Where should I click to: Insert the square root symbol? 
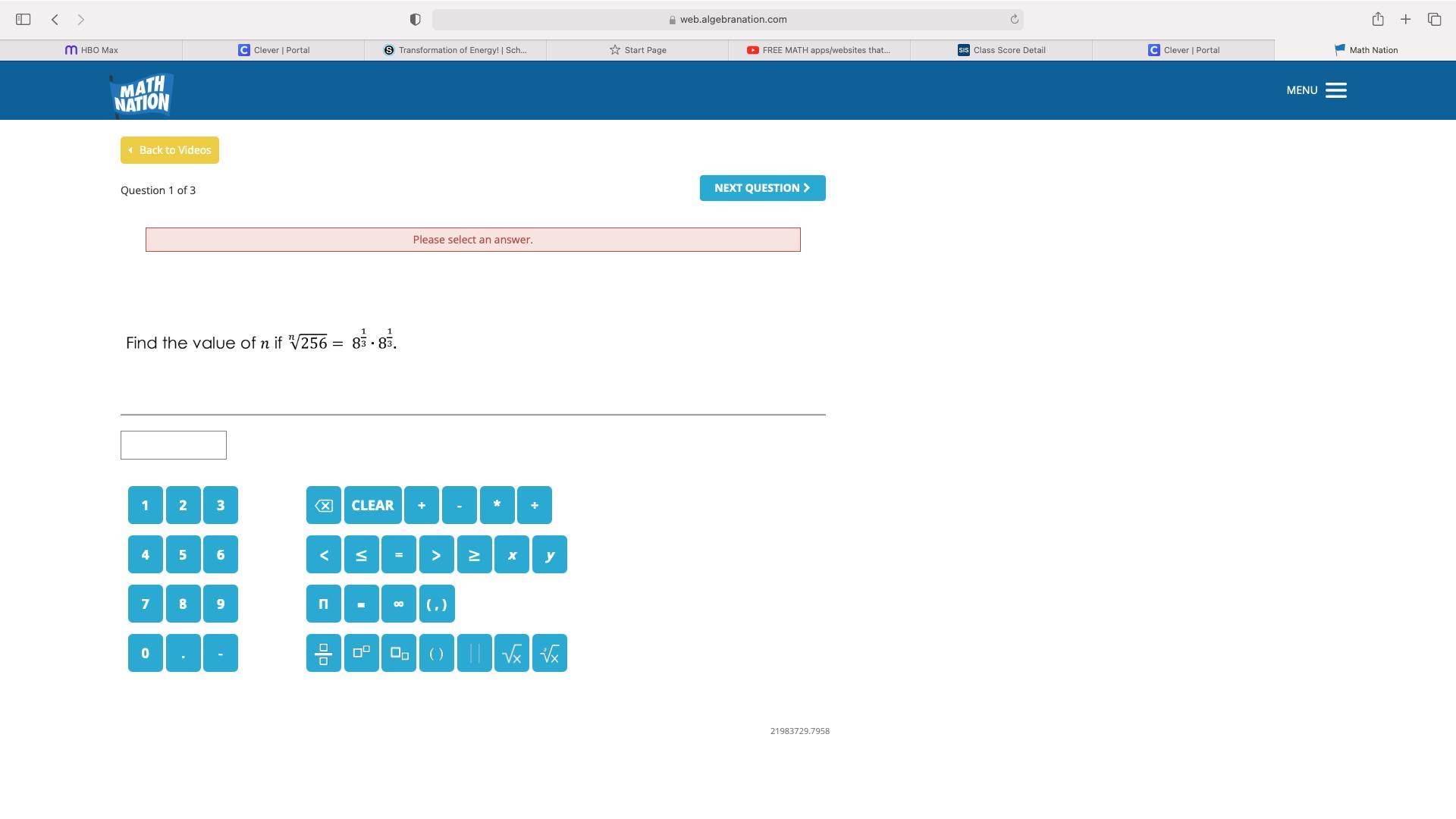(x=512, y=653)
